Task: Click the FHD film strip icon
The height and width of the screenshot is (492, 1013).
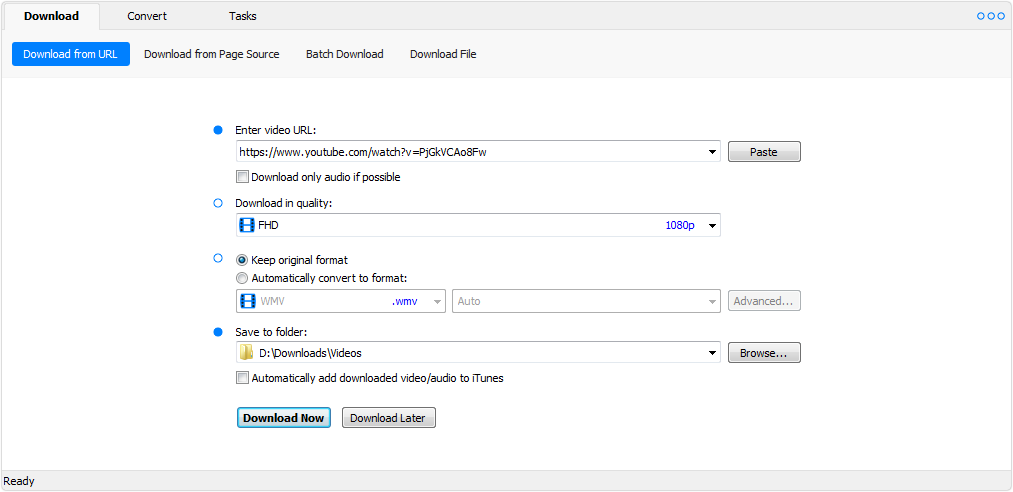Action: 247,225
